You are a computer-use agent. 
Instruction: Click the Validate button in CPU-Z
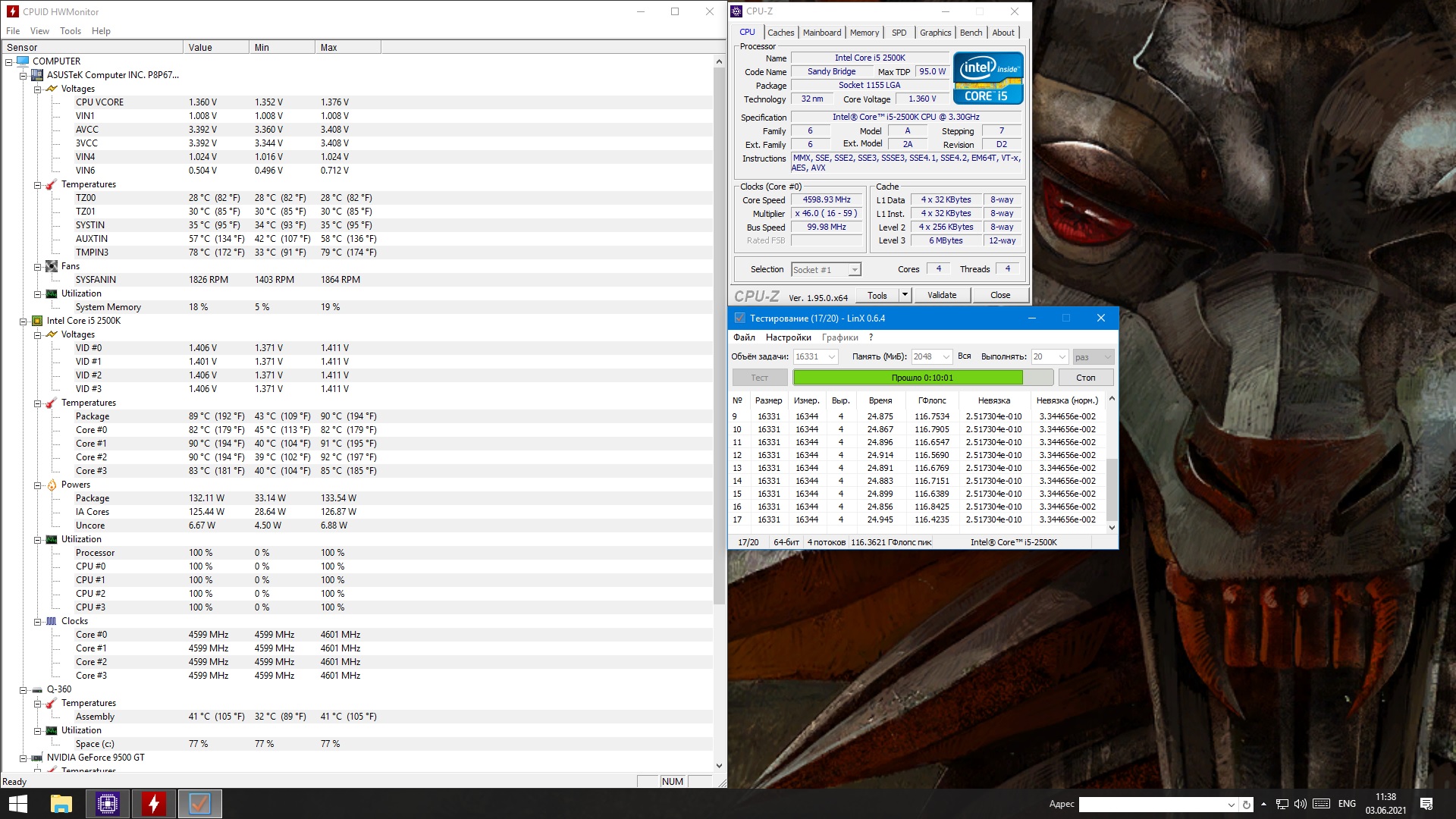(942, 295)
